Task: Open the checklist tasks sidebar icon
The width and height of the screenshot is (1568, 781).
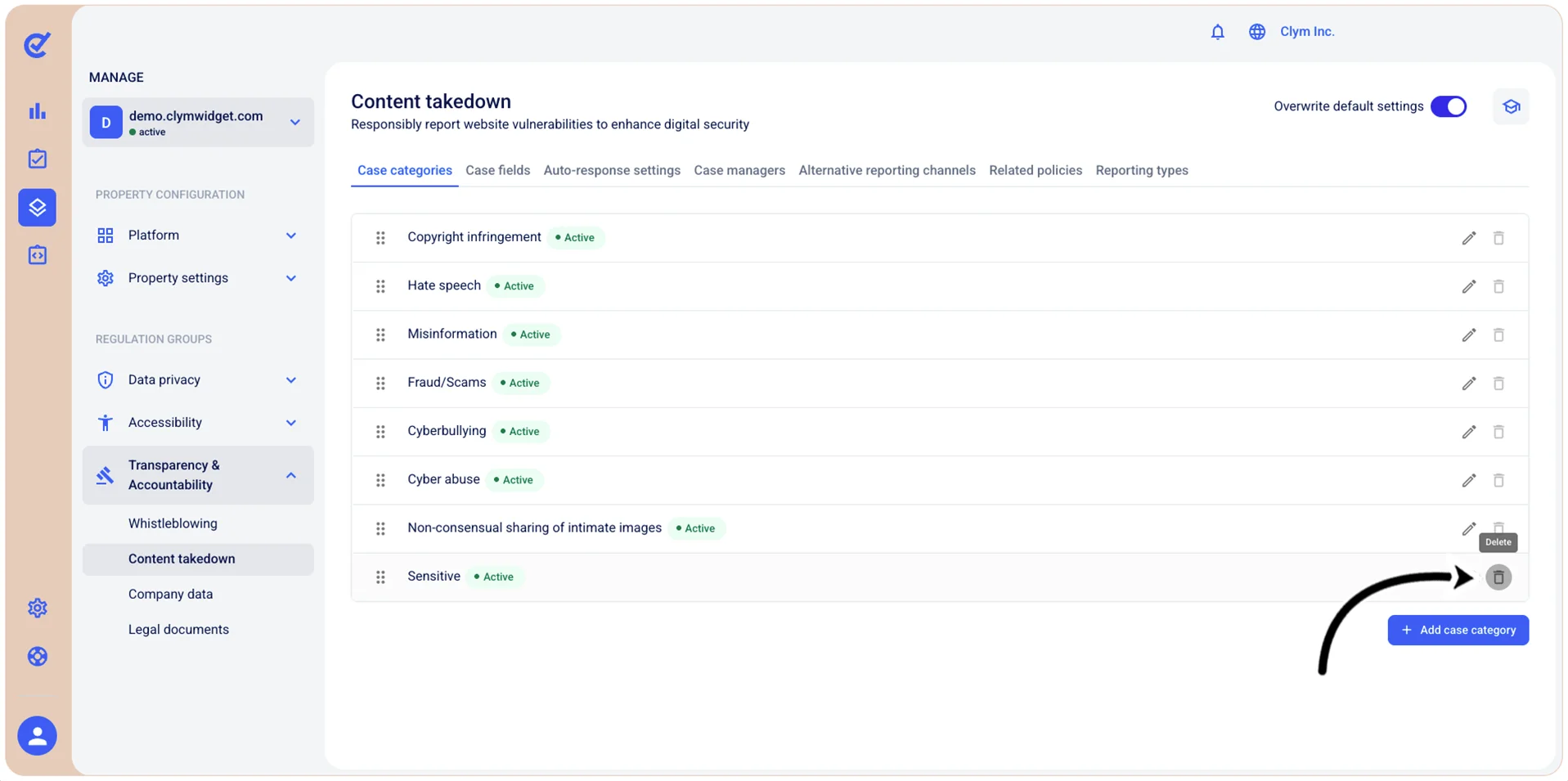Action: pyautogui.click(x=38, y=159)
